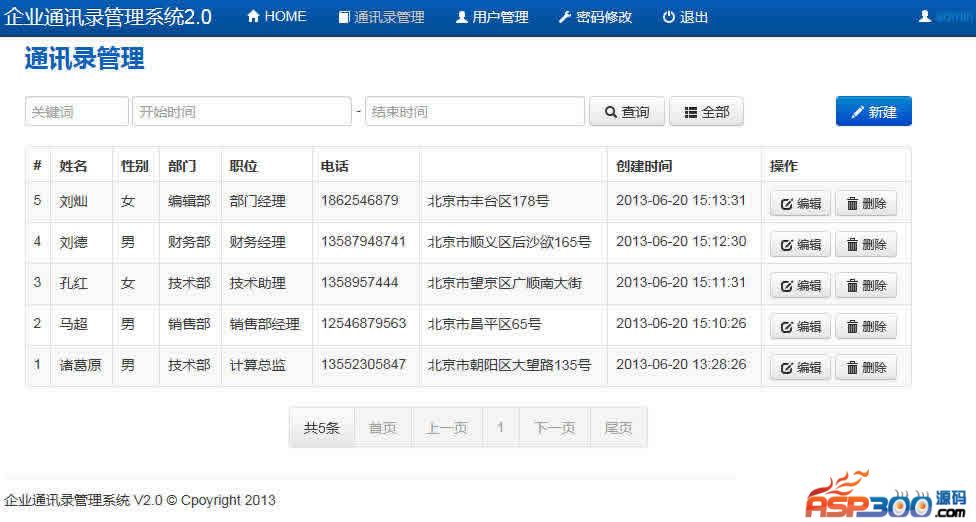Click the 姓名 column header
The width and height of the screenshot is (976, 522).
point(73,166)
